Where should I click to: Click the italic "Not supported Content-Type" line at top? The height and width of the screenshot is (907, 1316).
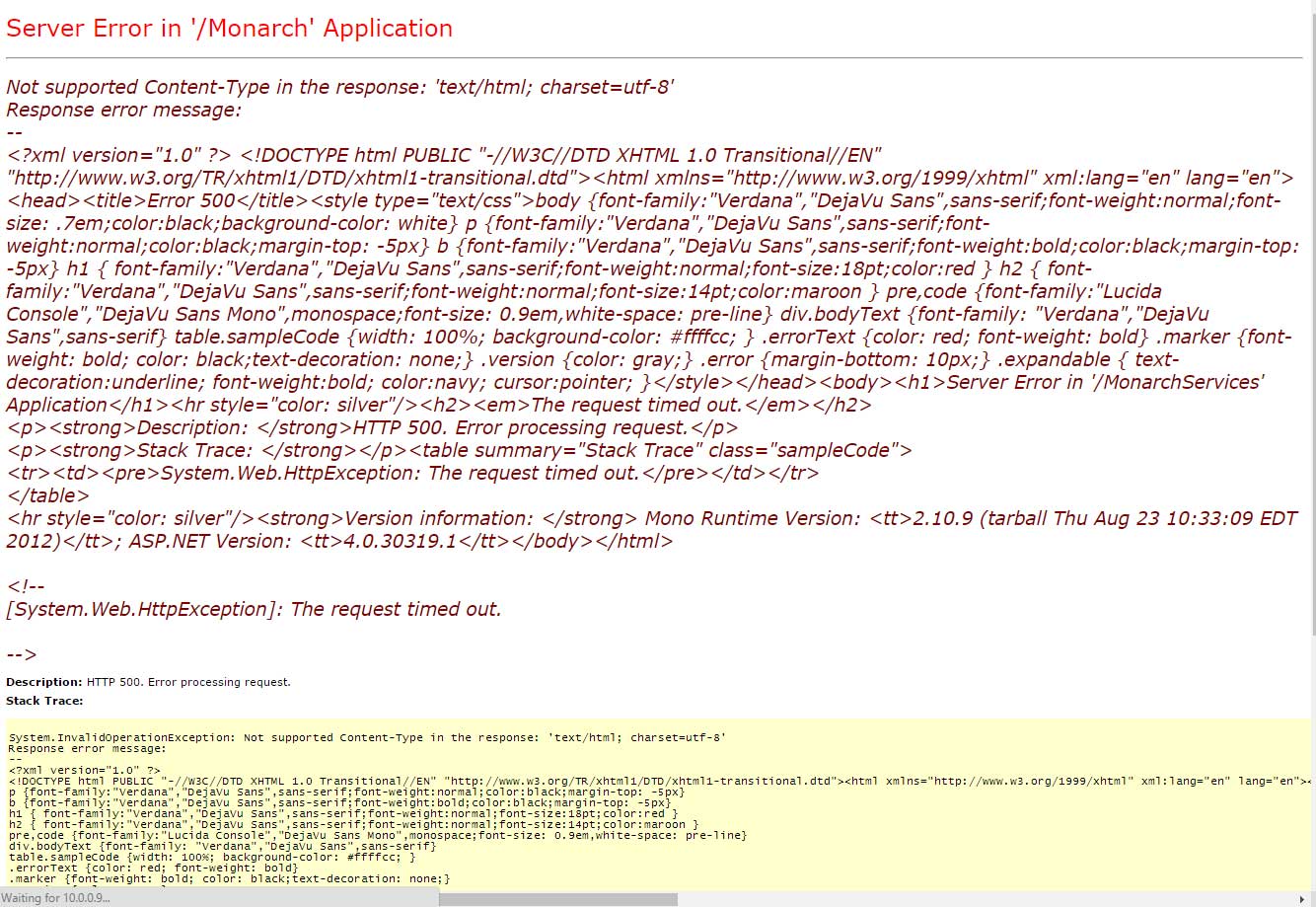pyautogui.click(x=339, y=87)
